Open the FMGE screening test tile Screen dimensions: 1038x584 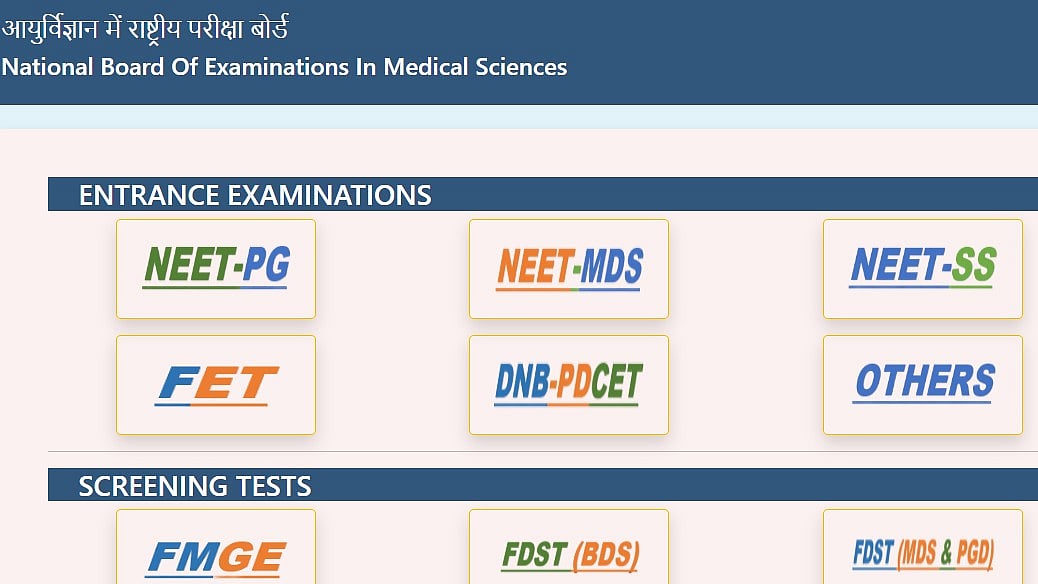click(216, 556)
